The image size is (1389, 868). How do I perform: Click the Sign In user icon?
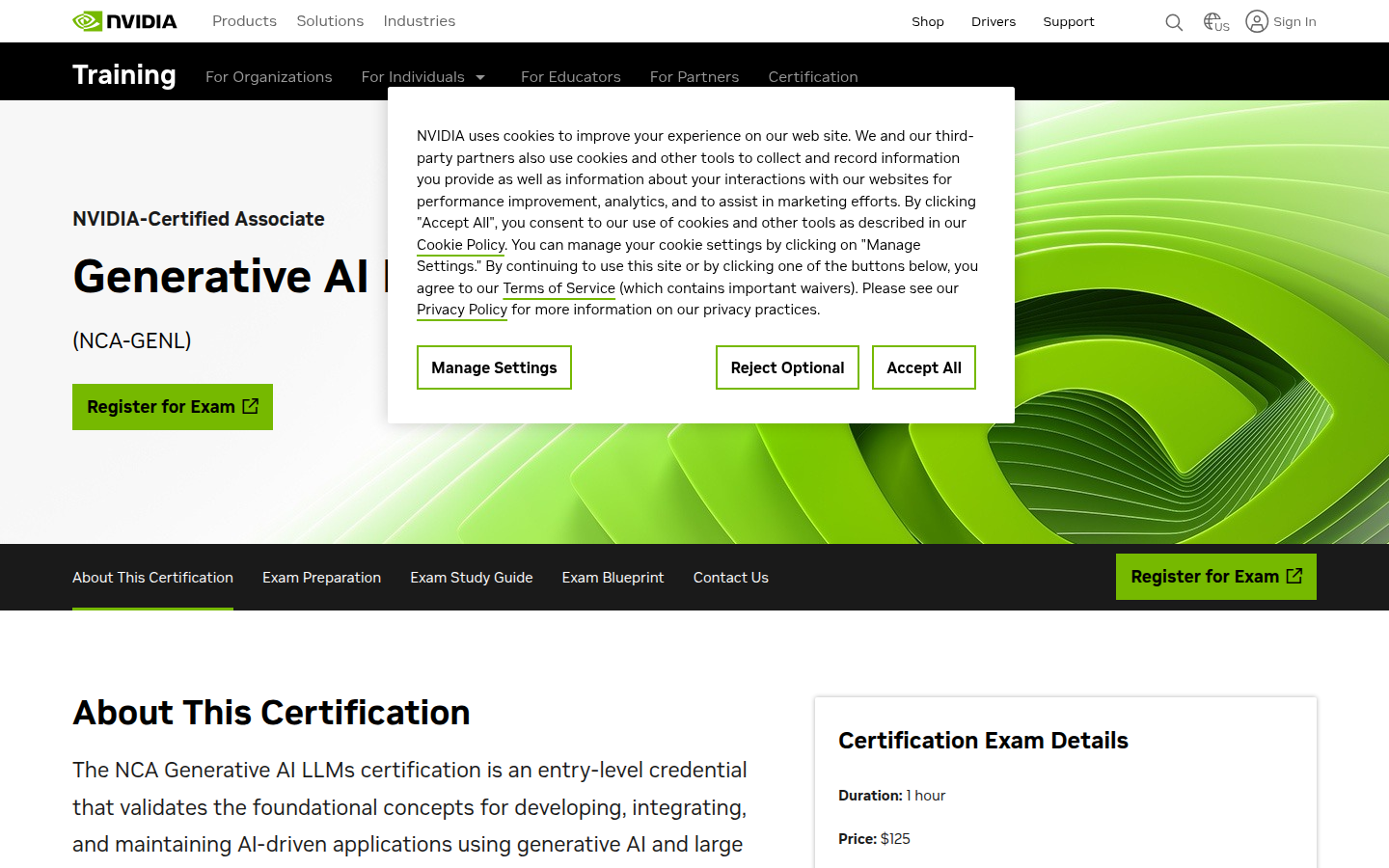pos(1256,21)
